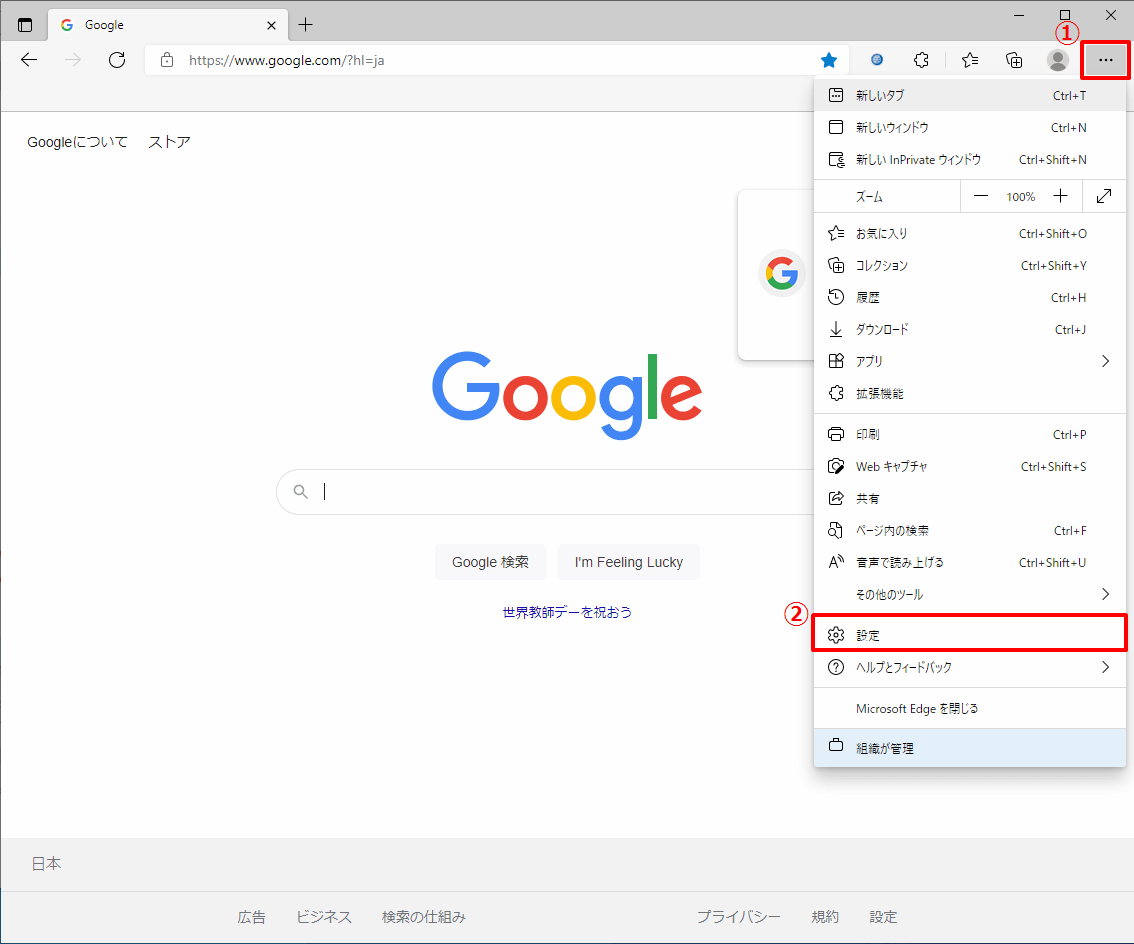Decrease the zoom level with the minus control
This screenshot has height=944, width=1134.
pos(981,196)
